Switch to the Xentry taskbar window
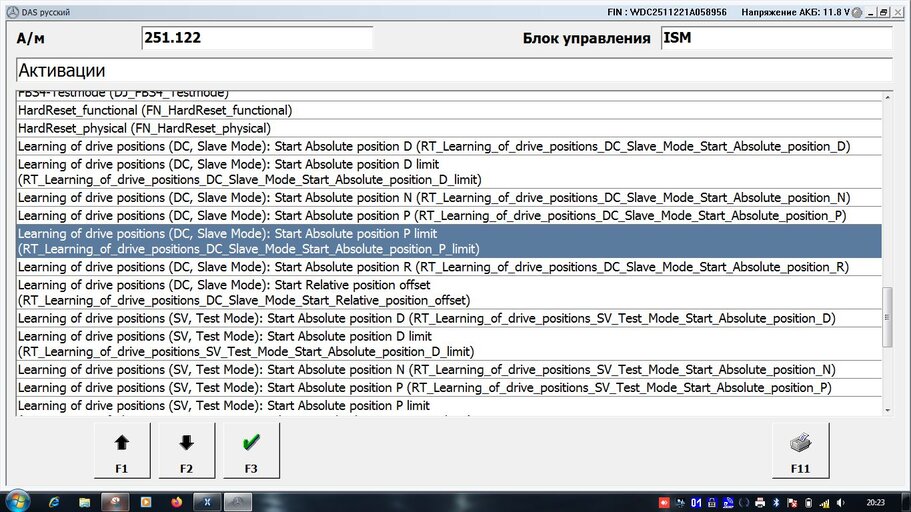 click(207, 502)
